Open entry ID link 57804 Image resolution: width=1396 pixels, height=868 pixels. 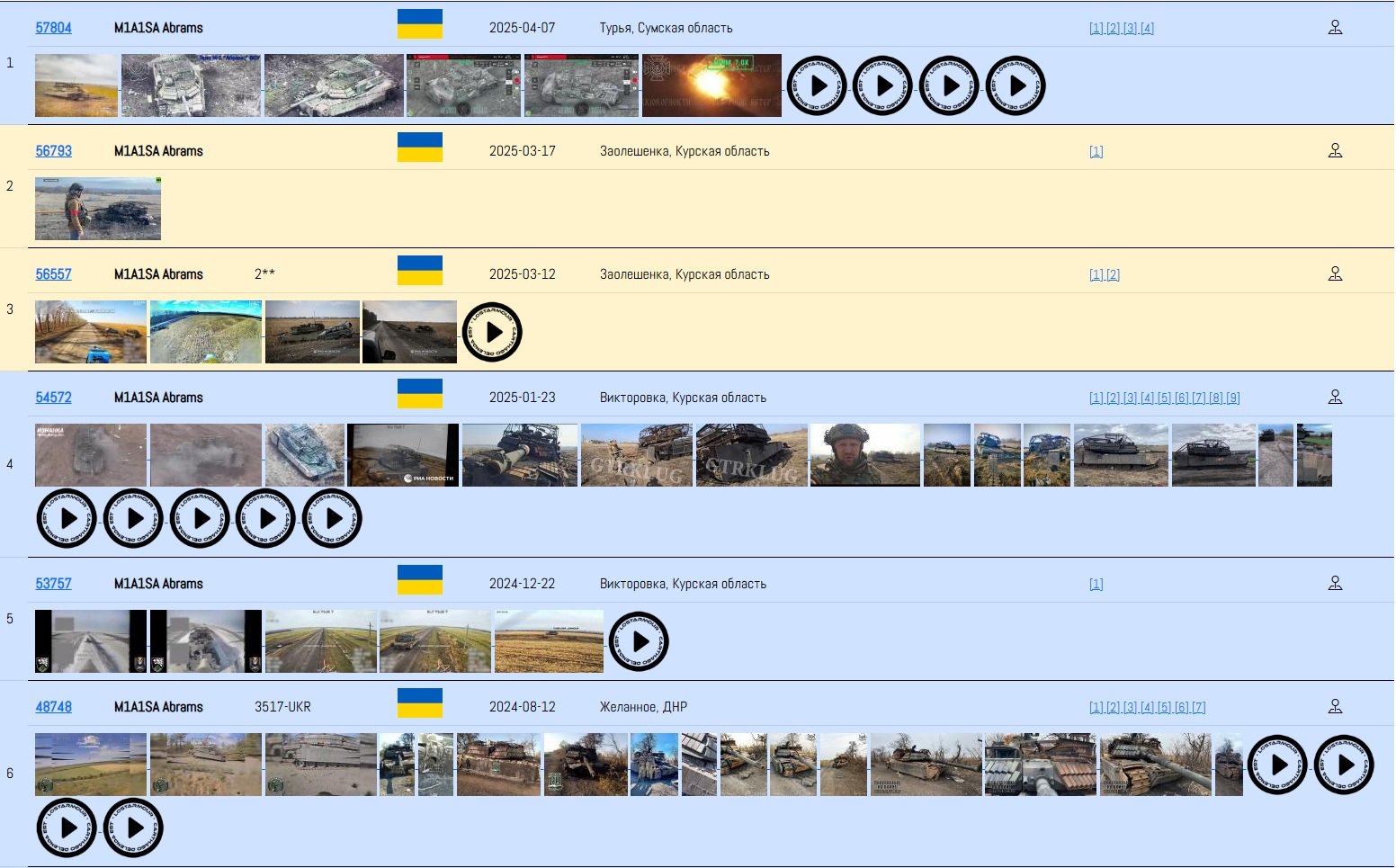tap(53, 28)
